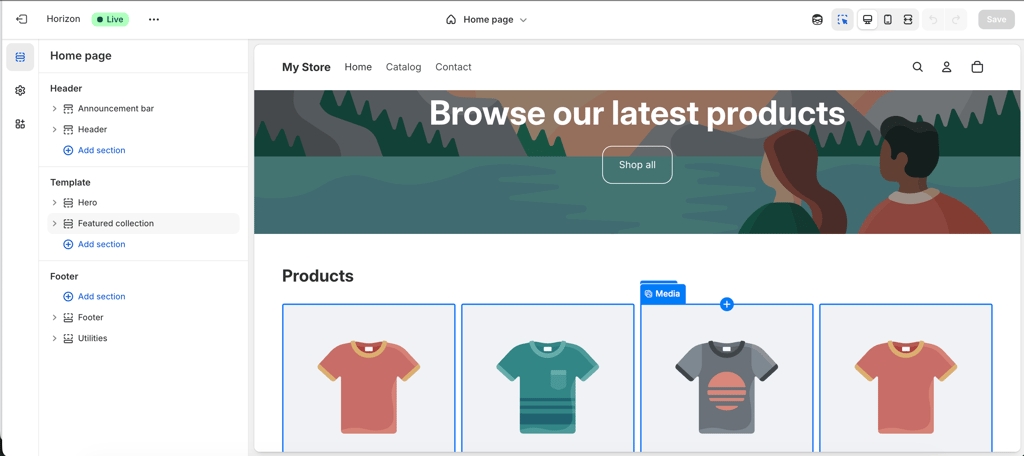The image size is (1024, 456).
Task: Click the Home page panel title
Action: (81, 56)
